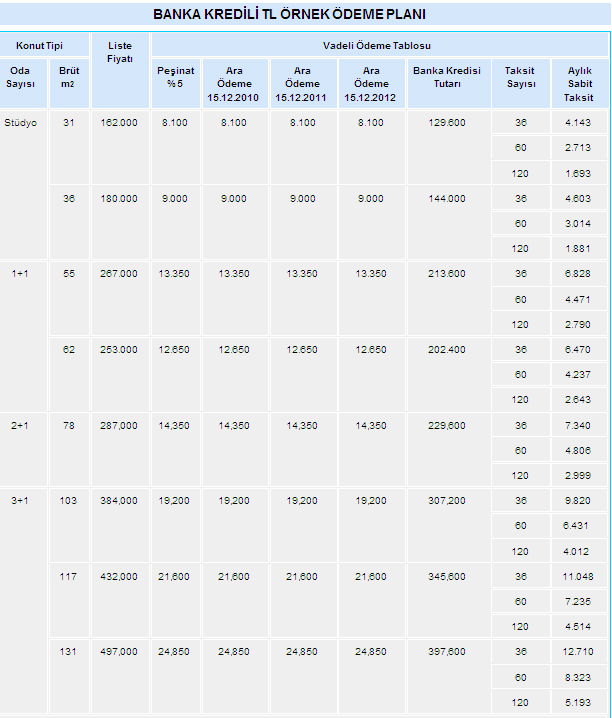
Task: Click the Ara Ödeme 15.12.2012 header
Action: click(x=370, y=84)
